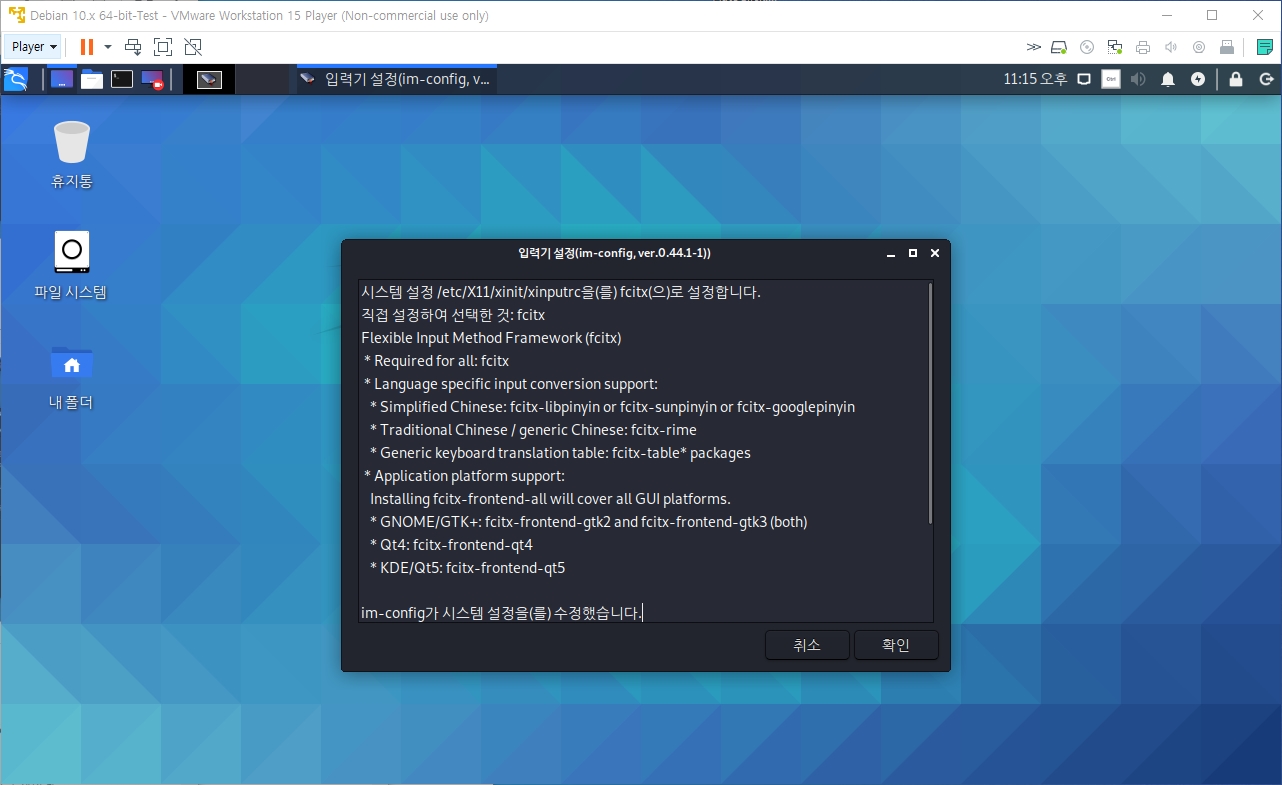Open the screen recorder panel launcher
The height and width of the screenshot is (785, 1282).
click(152, 79)
